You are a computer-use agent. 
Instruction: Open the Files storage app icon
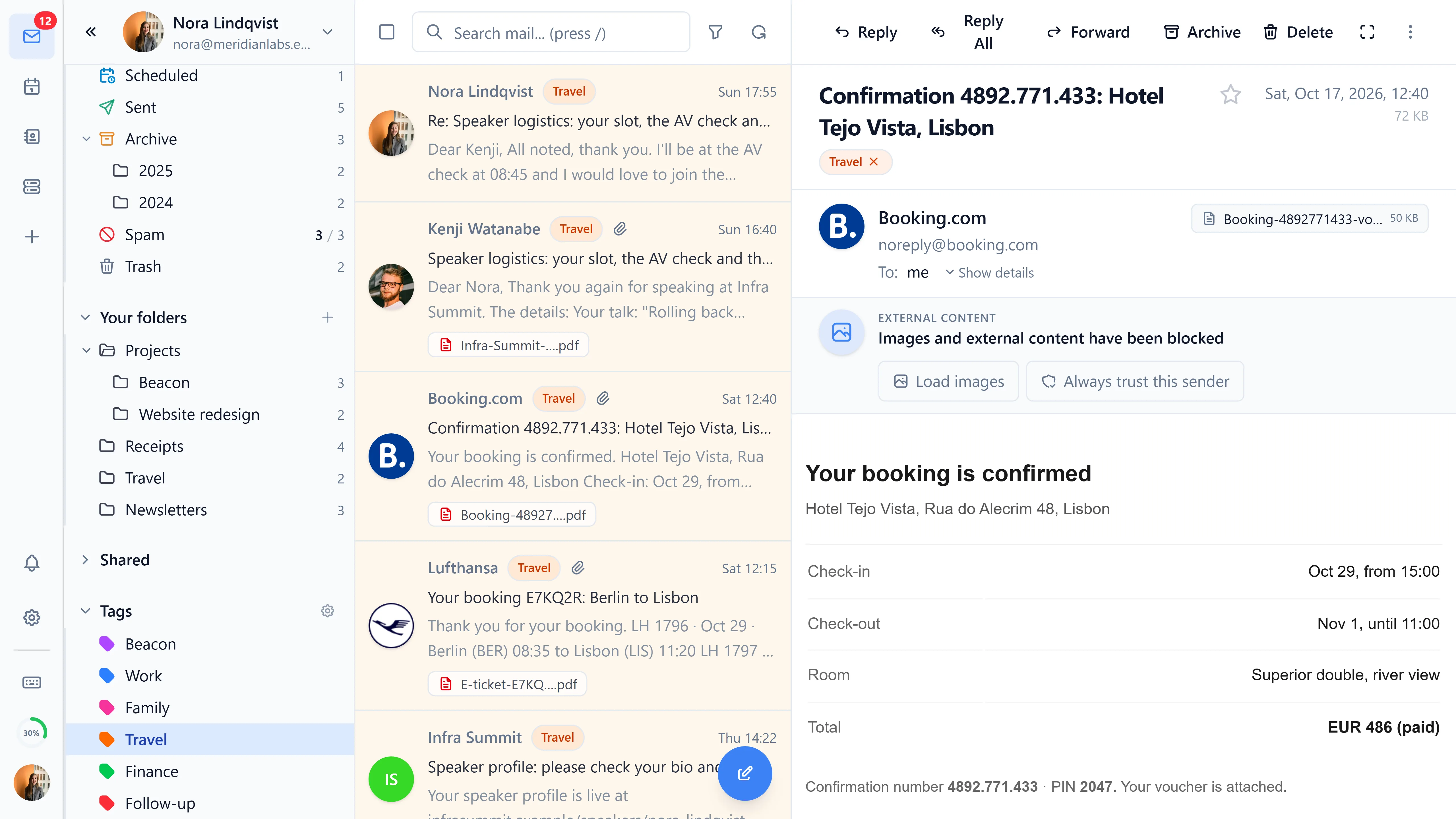click(32, 186)
